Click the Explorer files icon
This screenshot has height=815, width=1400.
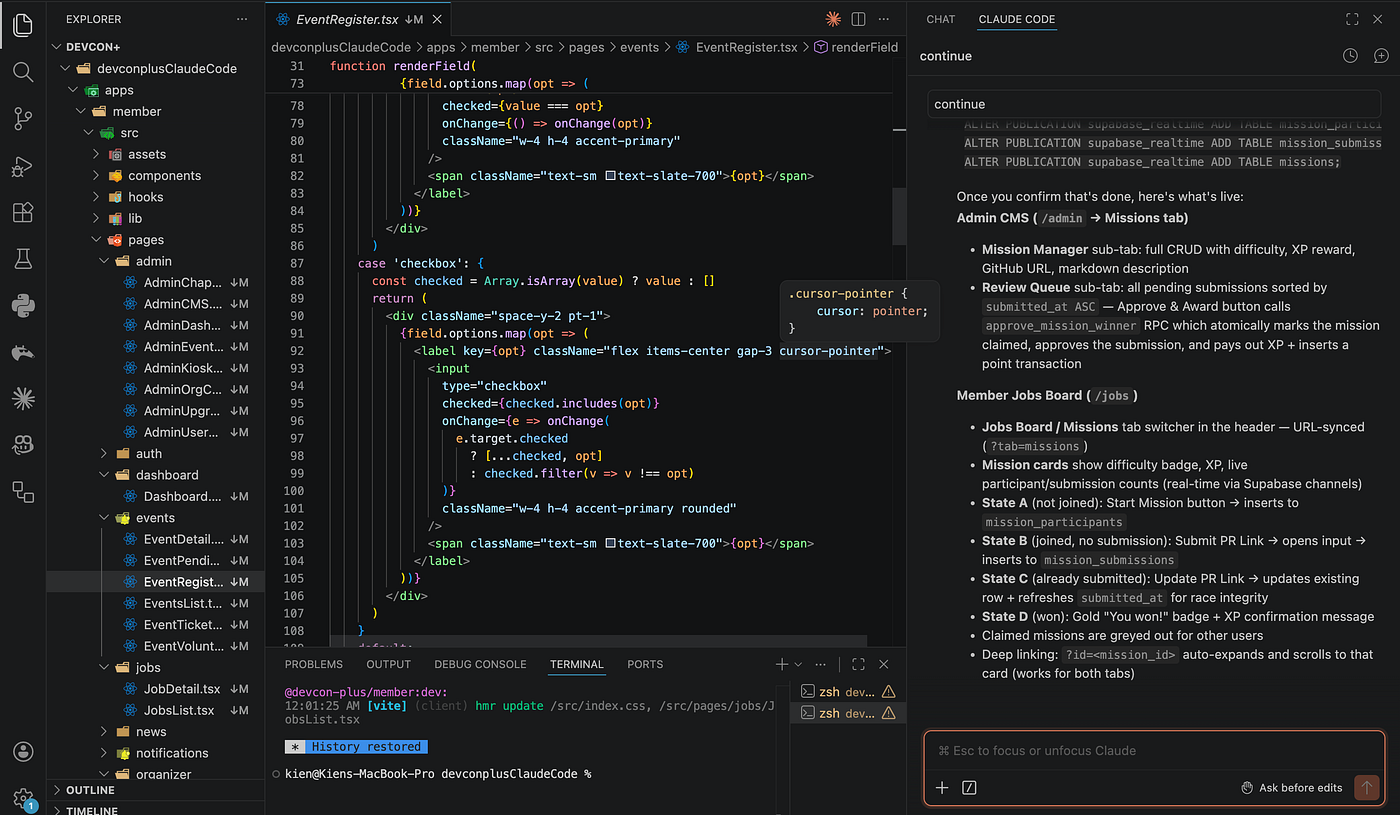tap(23, 25)
